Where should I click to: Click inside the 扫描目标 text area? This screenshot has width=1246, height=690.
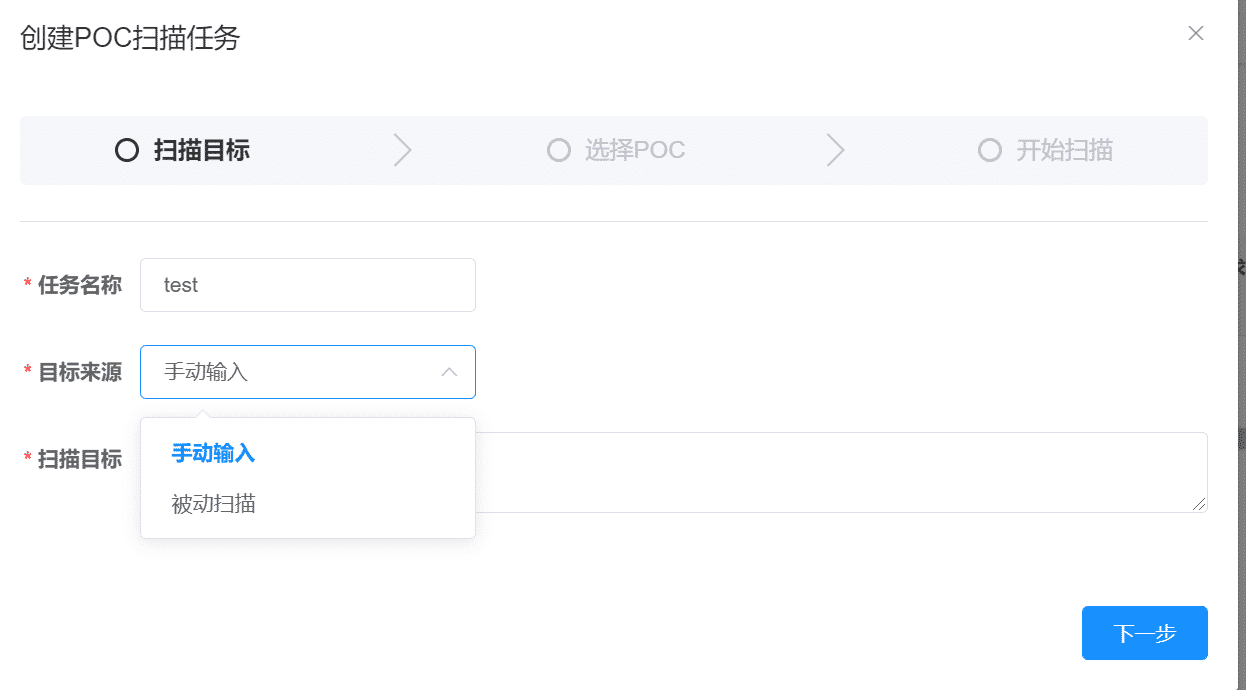pyautogui.click(x=841, y=472)
